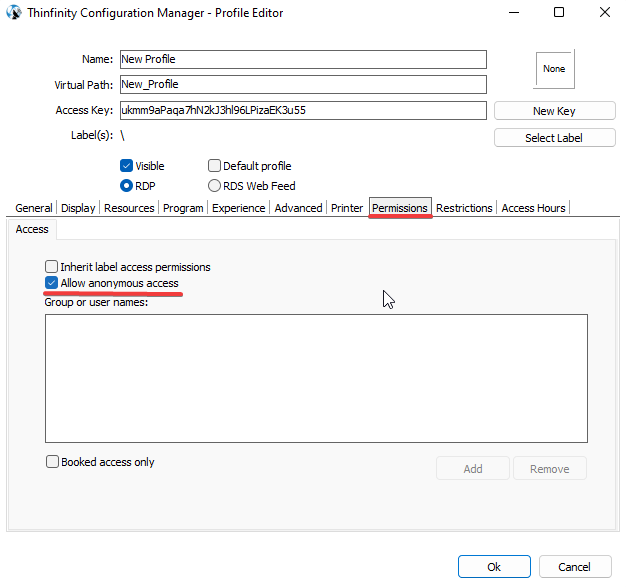Switch to the Access Hours tab
This screenshot has height=587, width=626.
coord(533,208)
